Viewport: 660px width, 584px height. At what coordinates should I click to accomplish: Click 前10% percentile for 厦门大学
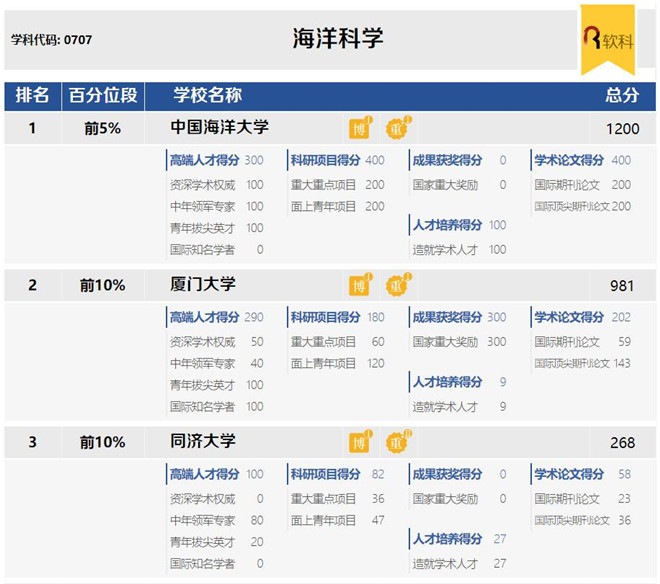point(103,285)
